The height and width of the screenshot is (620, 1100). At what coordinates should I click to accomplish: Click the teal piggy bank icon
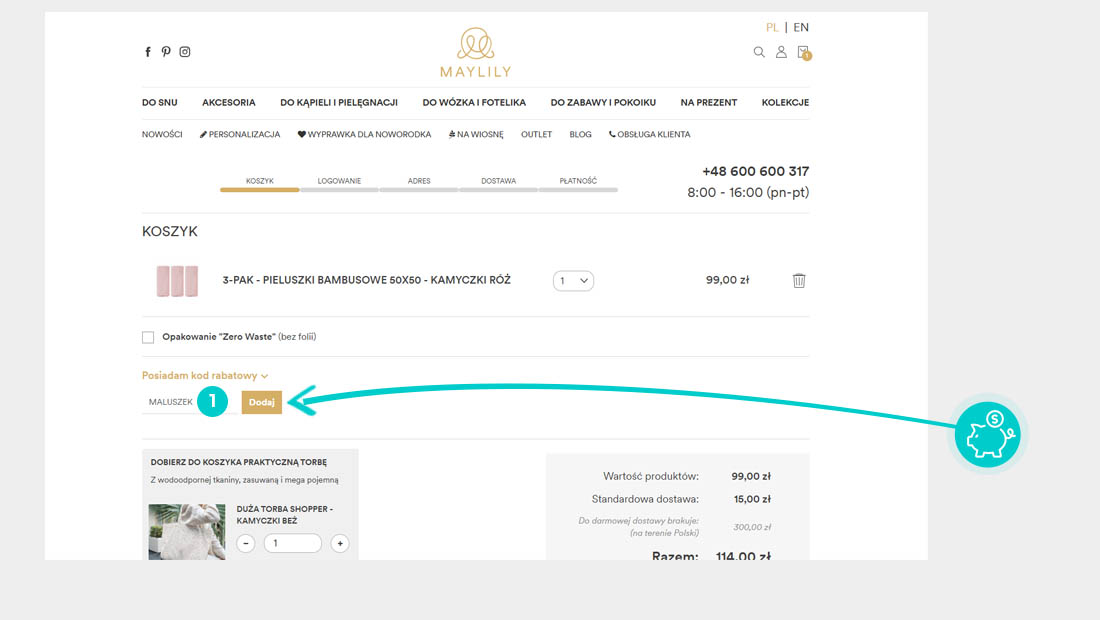987,435
